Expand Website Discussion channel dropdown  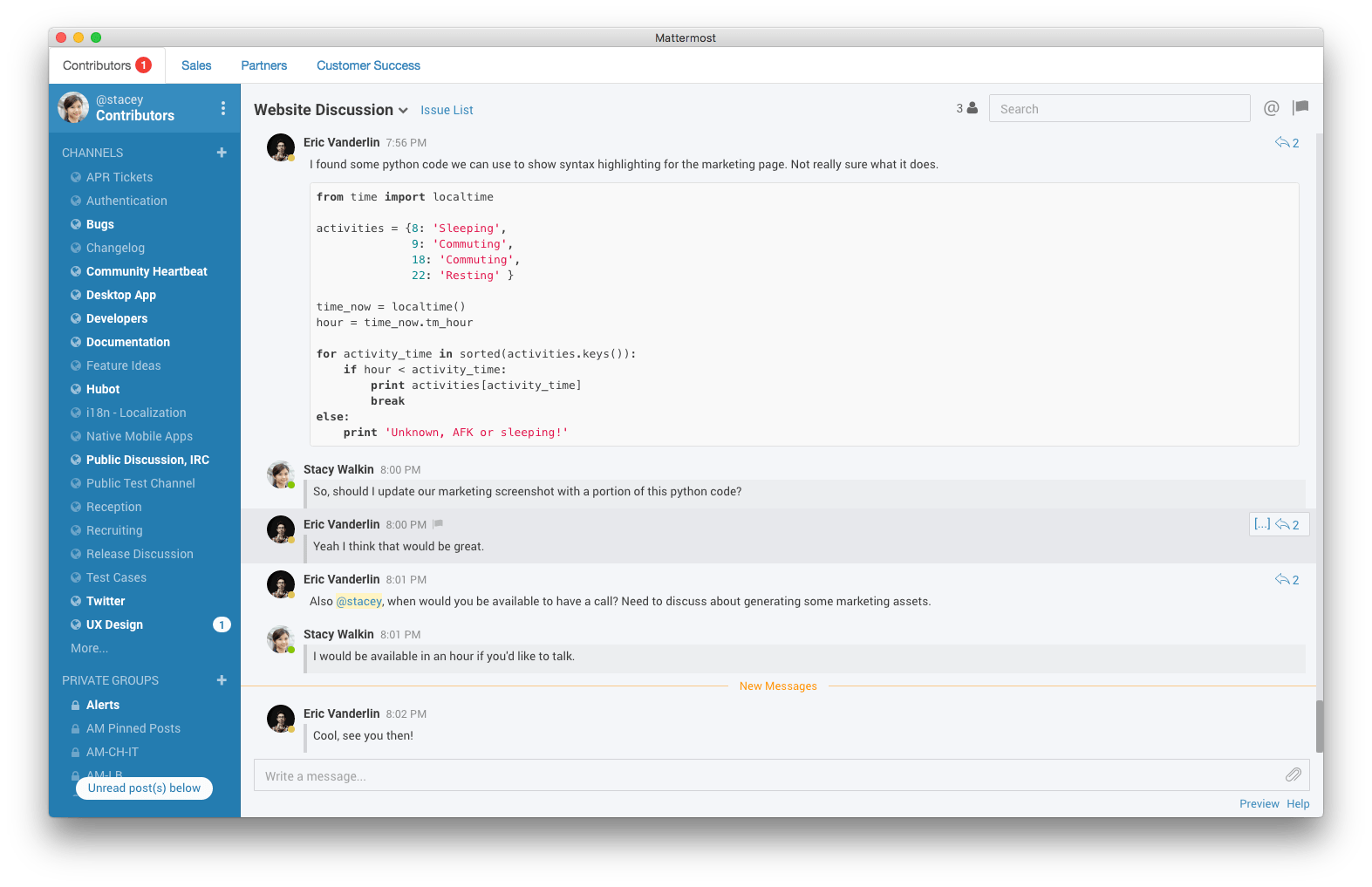click(403, 111)
